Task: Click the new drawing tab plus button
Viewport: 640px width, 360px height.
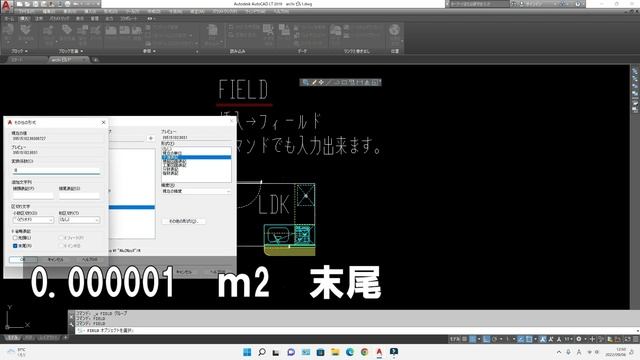Action: [x=96, y=60]
